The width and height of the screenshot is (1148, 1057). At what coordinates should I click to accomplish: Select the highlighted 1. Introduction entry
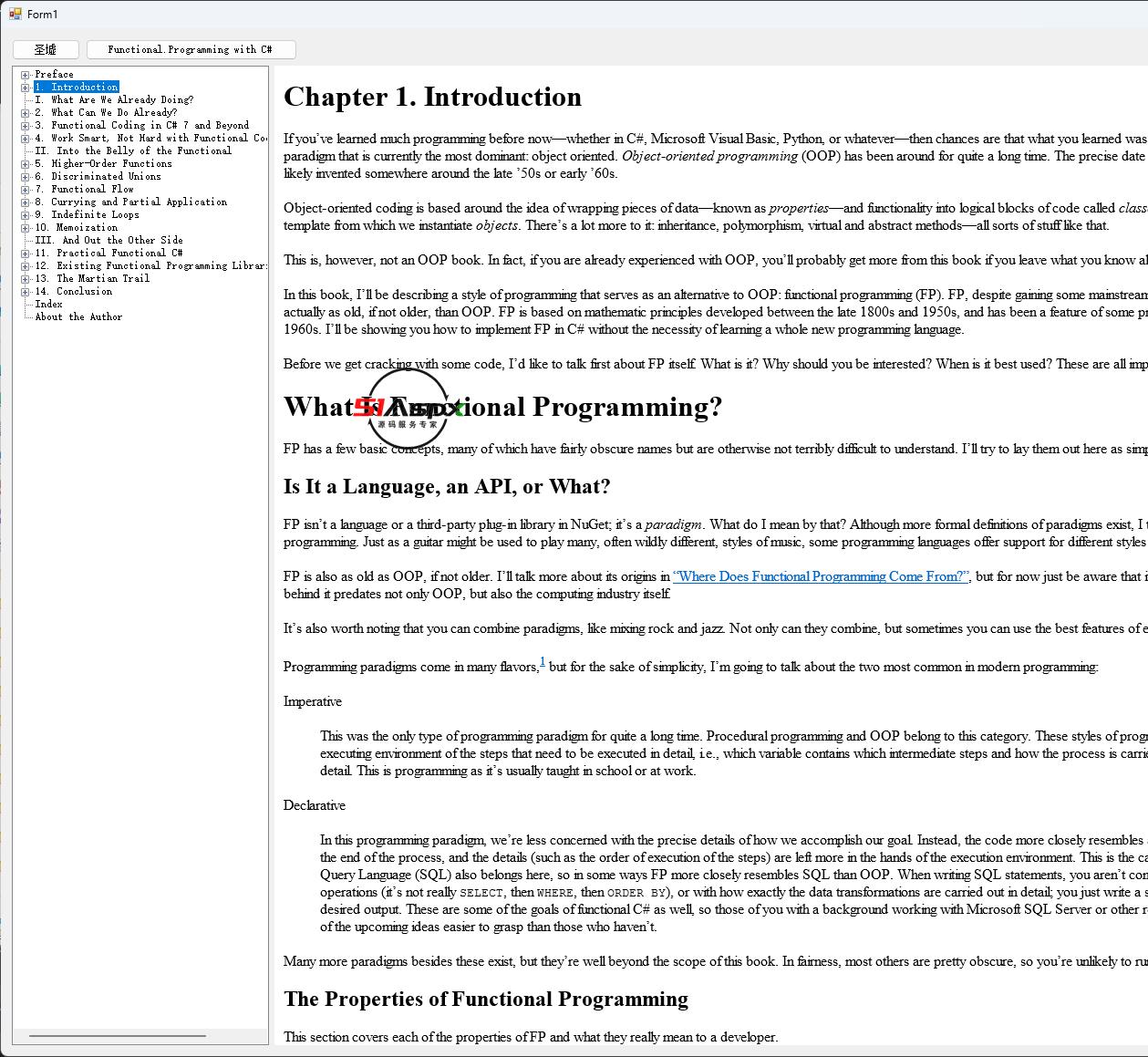(x=77, y=88)
